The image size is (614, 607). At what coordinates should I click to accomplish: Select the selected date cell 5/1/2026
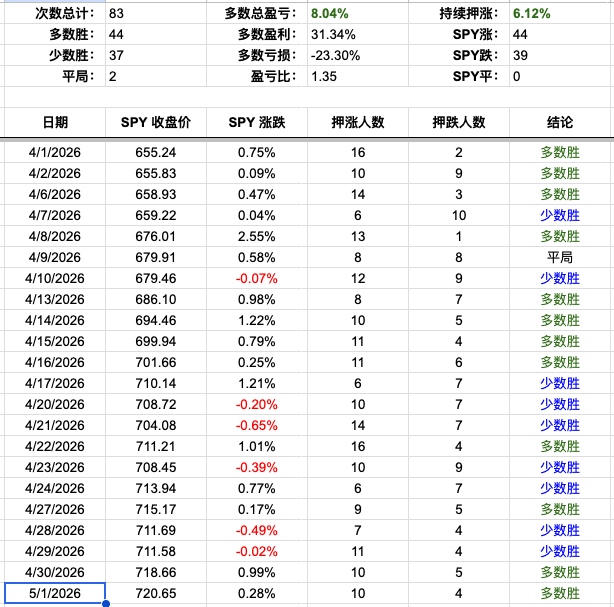[x=55, y=593]
